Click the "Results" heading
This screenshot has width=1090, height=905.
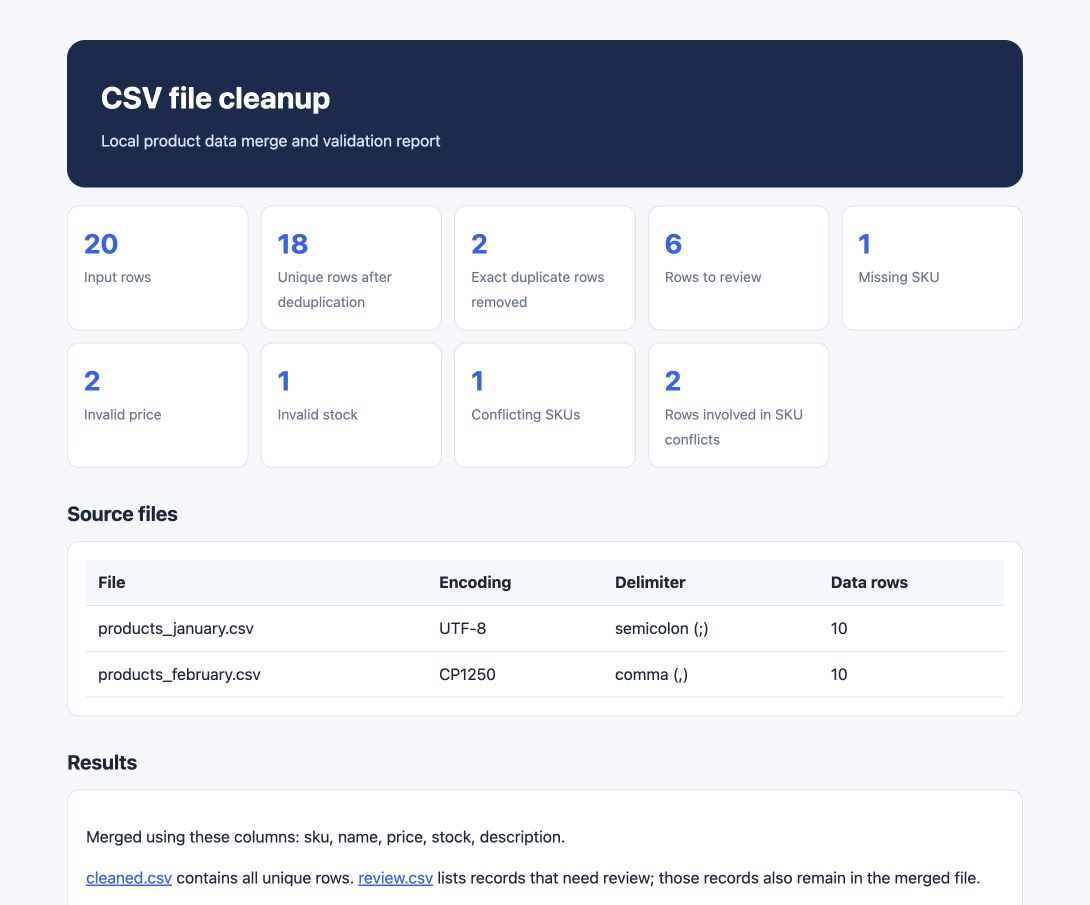[x=102, y=763]
